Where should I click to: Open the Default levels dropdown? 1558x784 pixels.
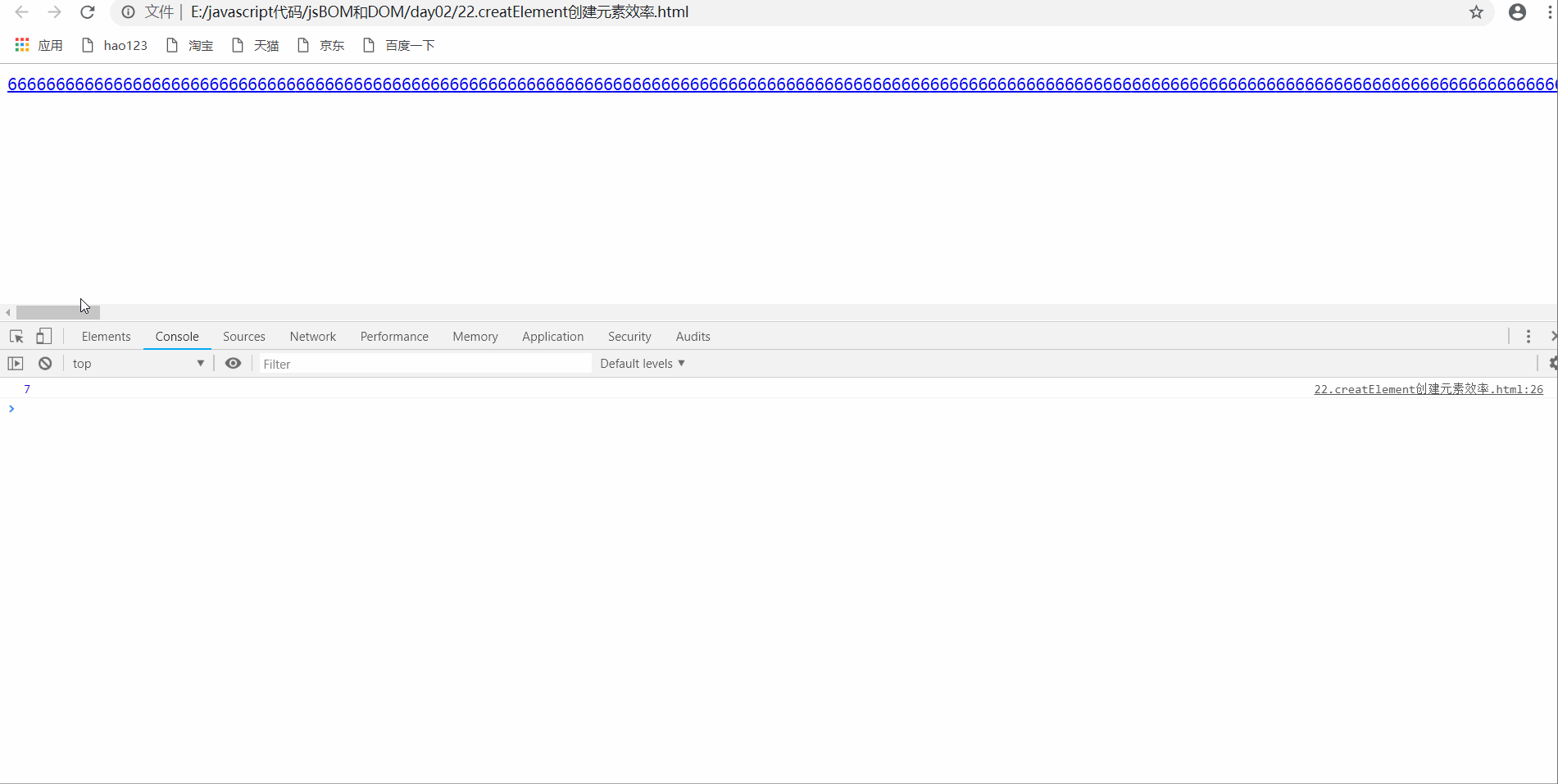click(x=643, y=364)
